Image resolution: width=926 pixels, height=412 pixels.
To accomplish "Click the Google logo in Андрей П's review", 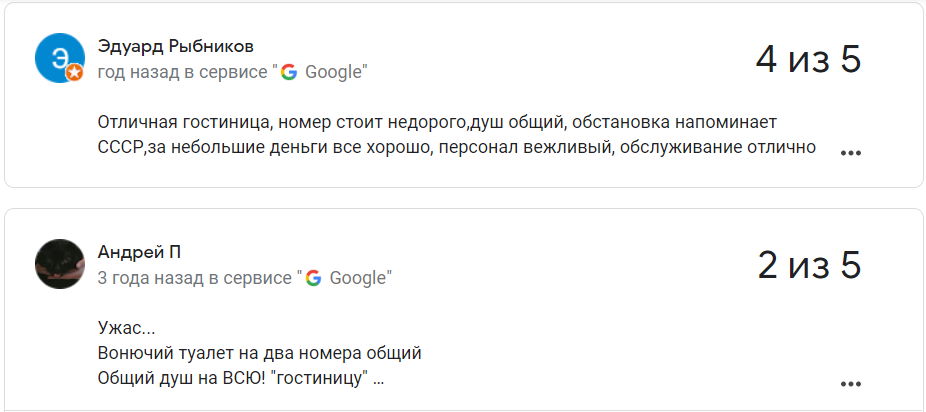I will coord(314,278).
